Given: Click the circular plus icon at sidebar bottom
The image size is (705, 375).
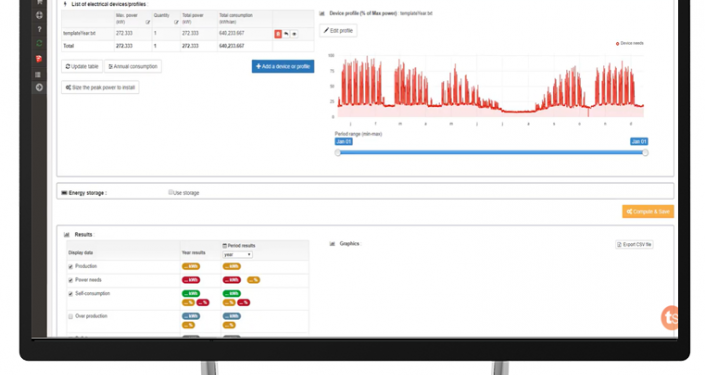Looking at the screenshot, I should point(39,87).
